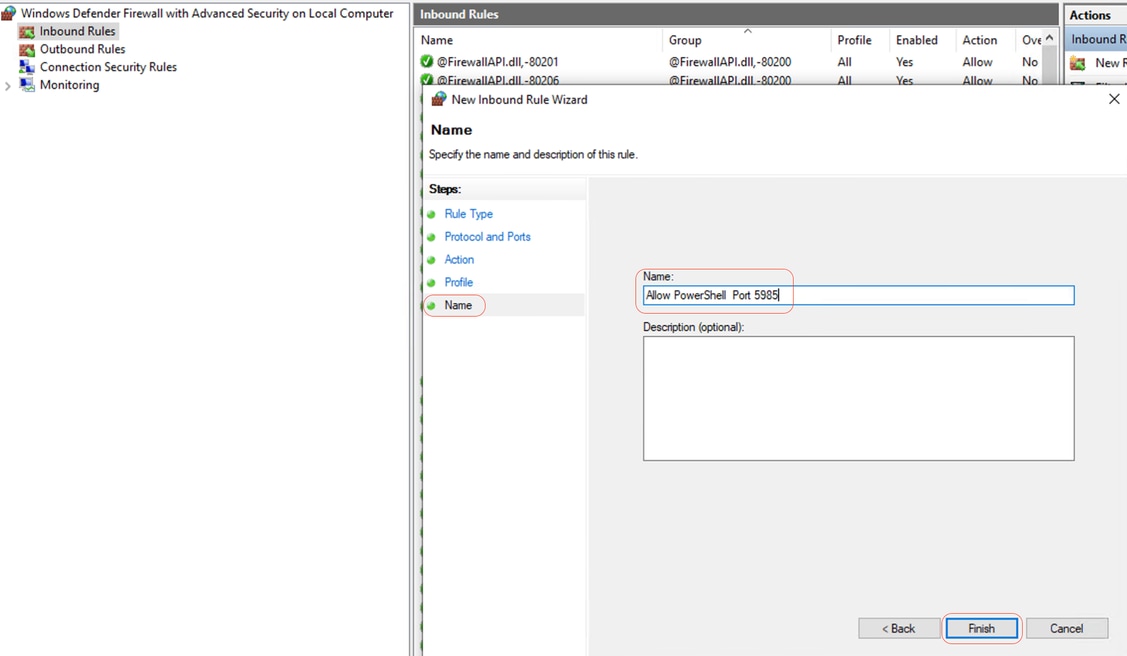Click green dot beside the Profile step

[431, 283]
